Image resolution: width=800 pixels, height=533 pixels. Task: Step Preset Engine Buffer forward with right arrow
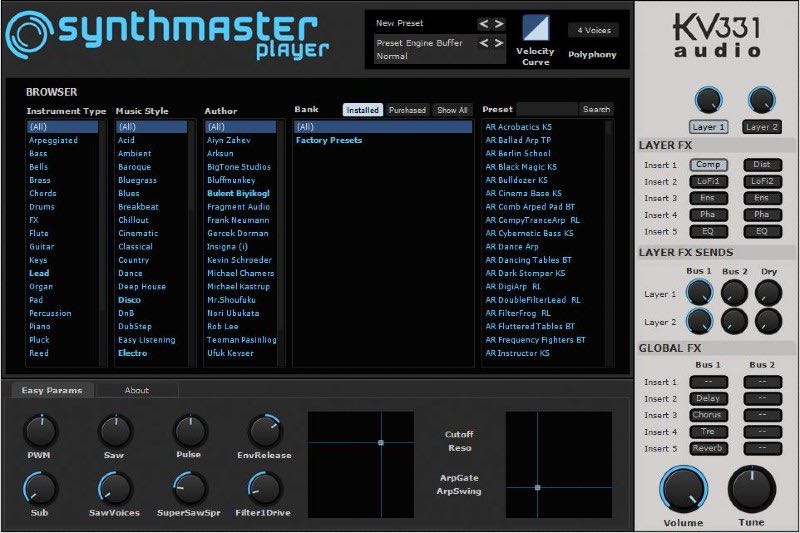click(x=498, y=43)
